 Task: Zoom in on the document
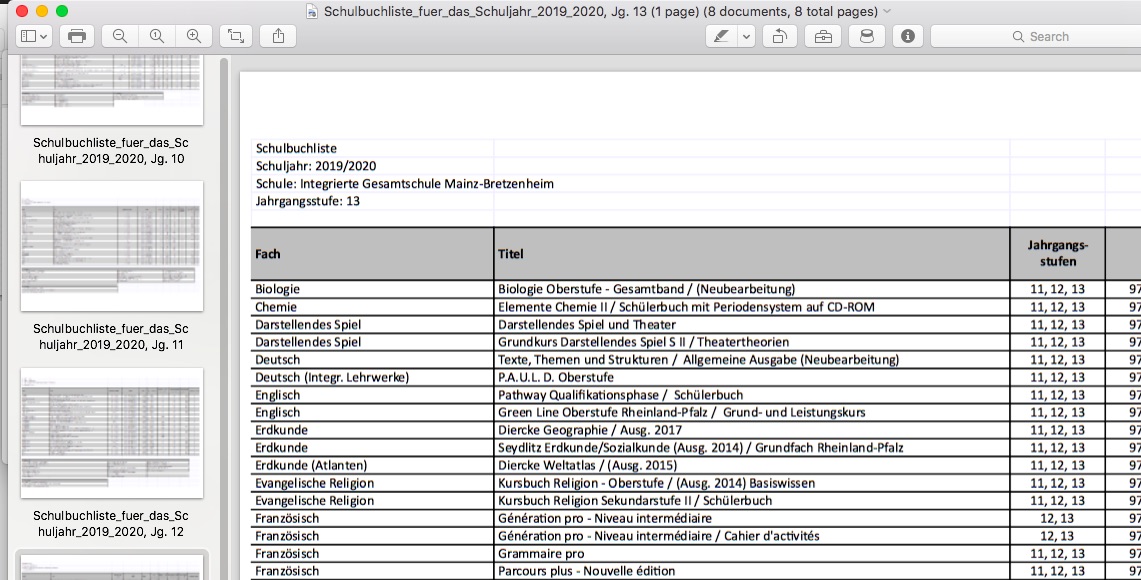click(193, 36)
